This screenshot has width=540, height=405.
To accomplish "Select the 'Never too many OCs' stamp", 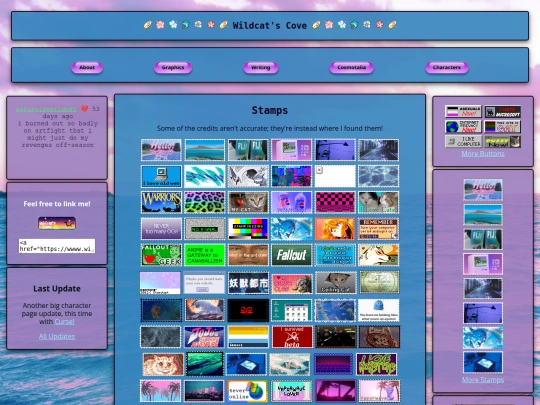I will pyautogui.click(x=161, y=229).
